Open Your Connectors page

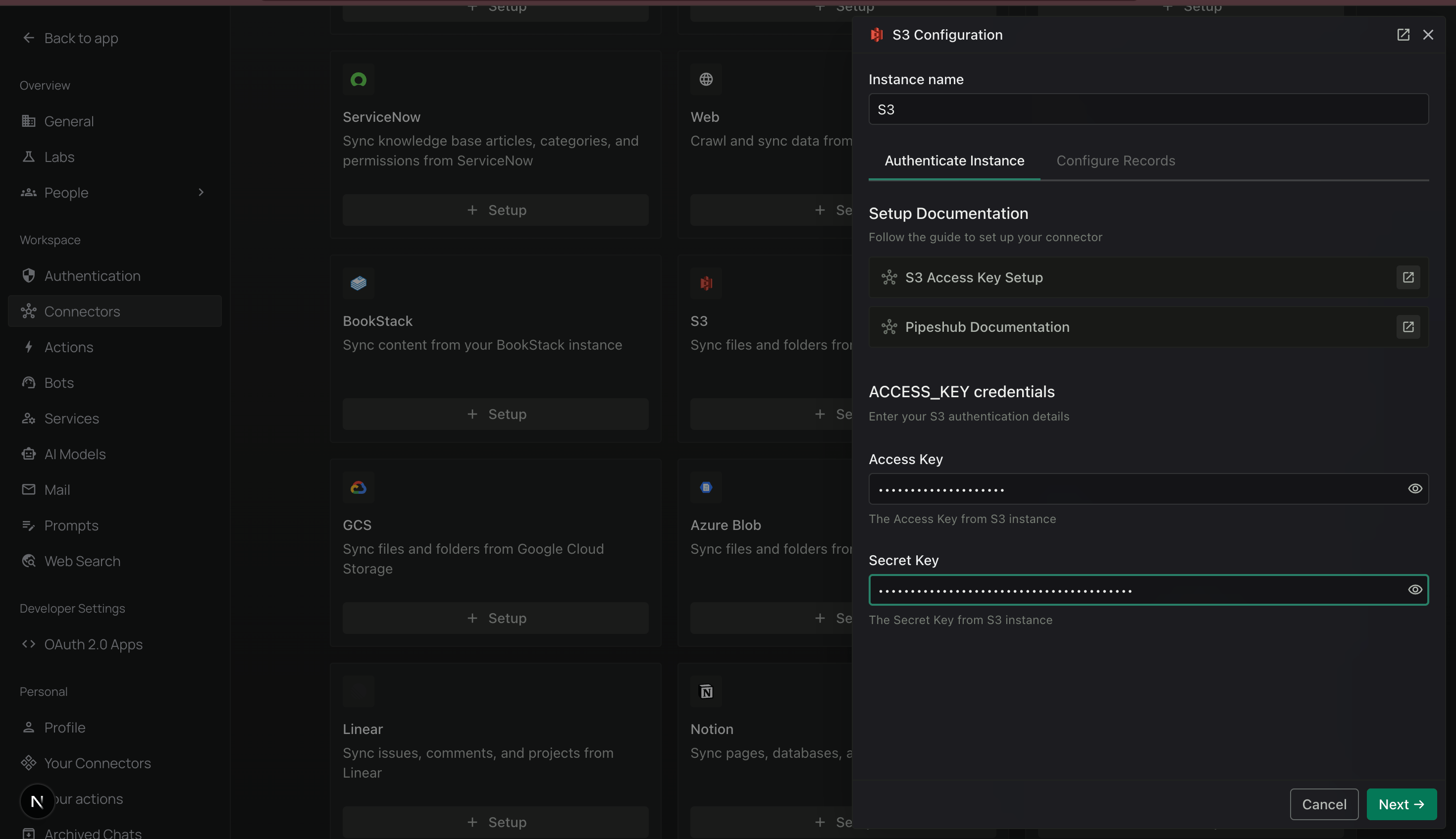pyautogui.click(x=115, y=763)
